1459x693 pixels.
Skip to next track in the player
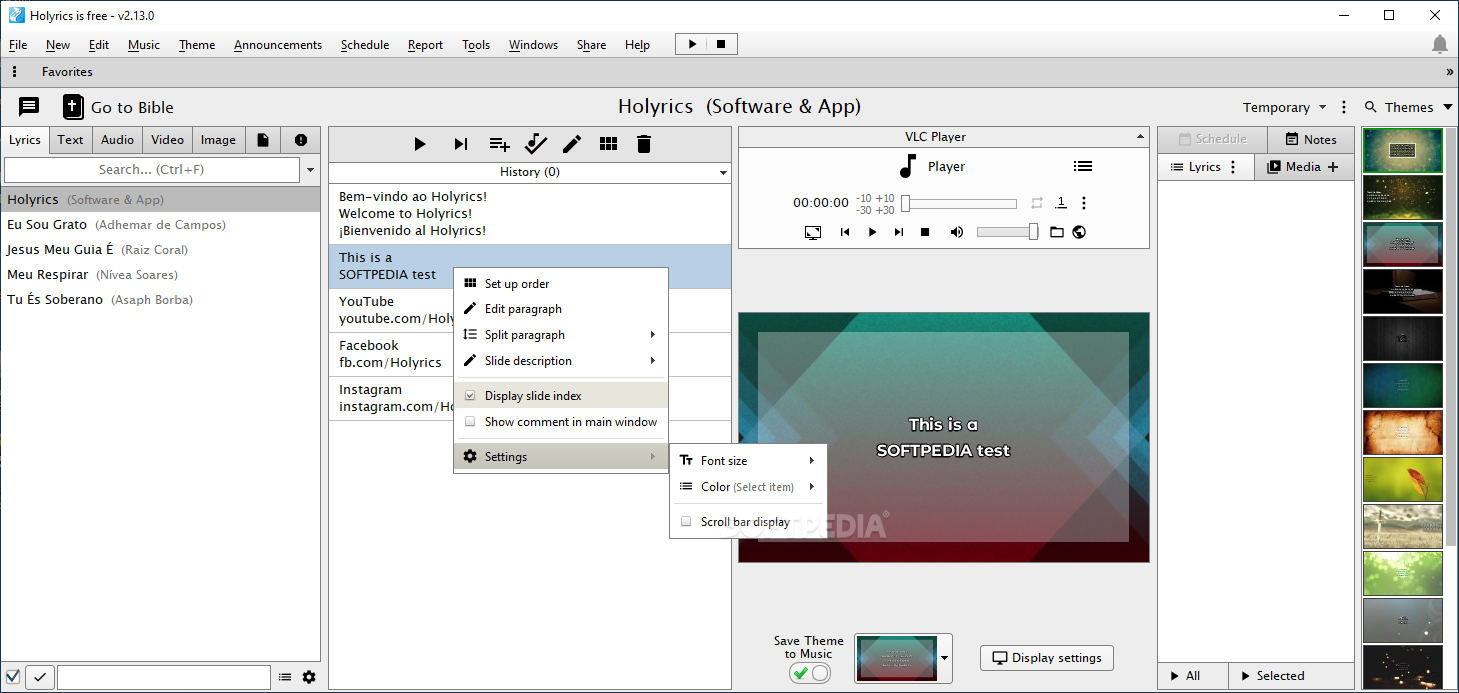899,232
